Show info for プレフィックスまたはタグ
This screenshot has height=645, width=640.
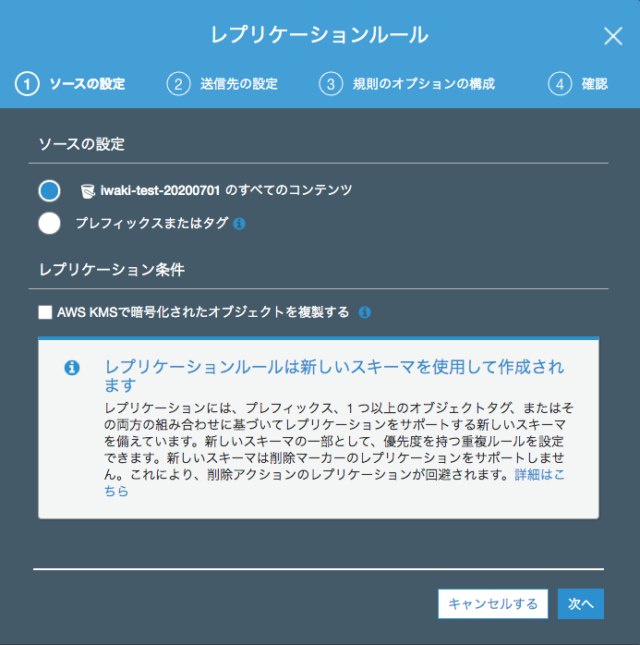(239, 224)
